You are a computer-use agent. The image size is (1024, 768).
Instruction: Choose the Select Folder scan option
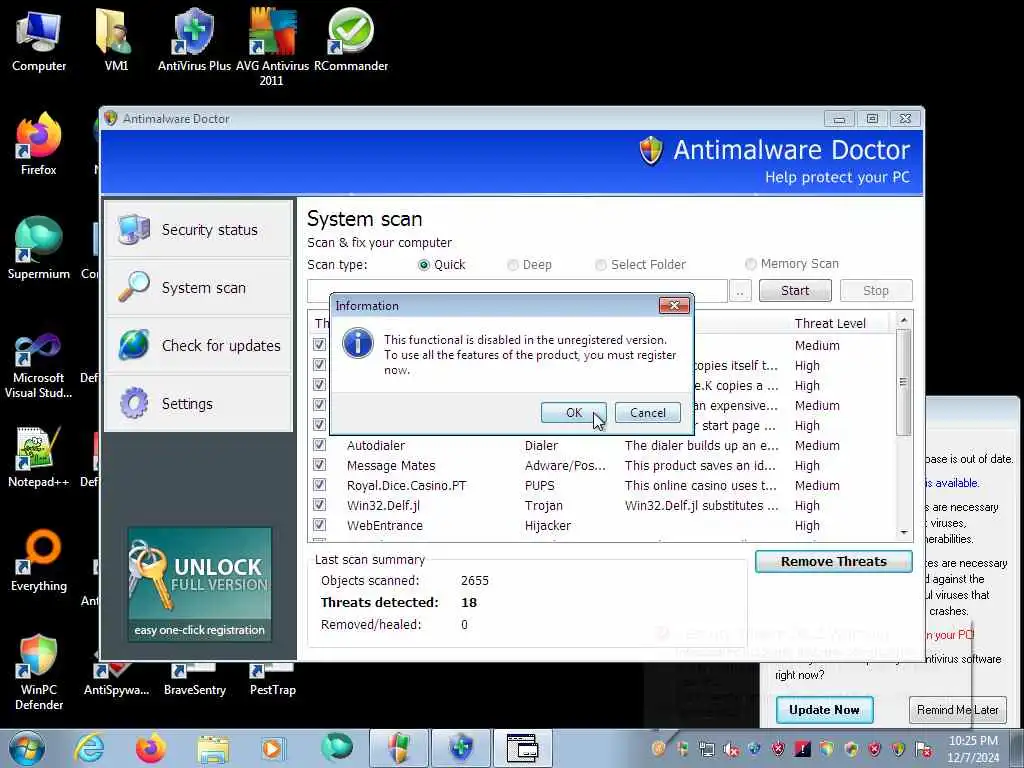click(640, 264)
